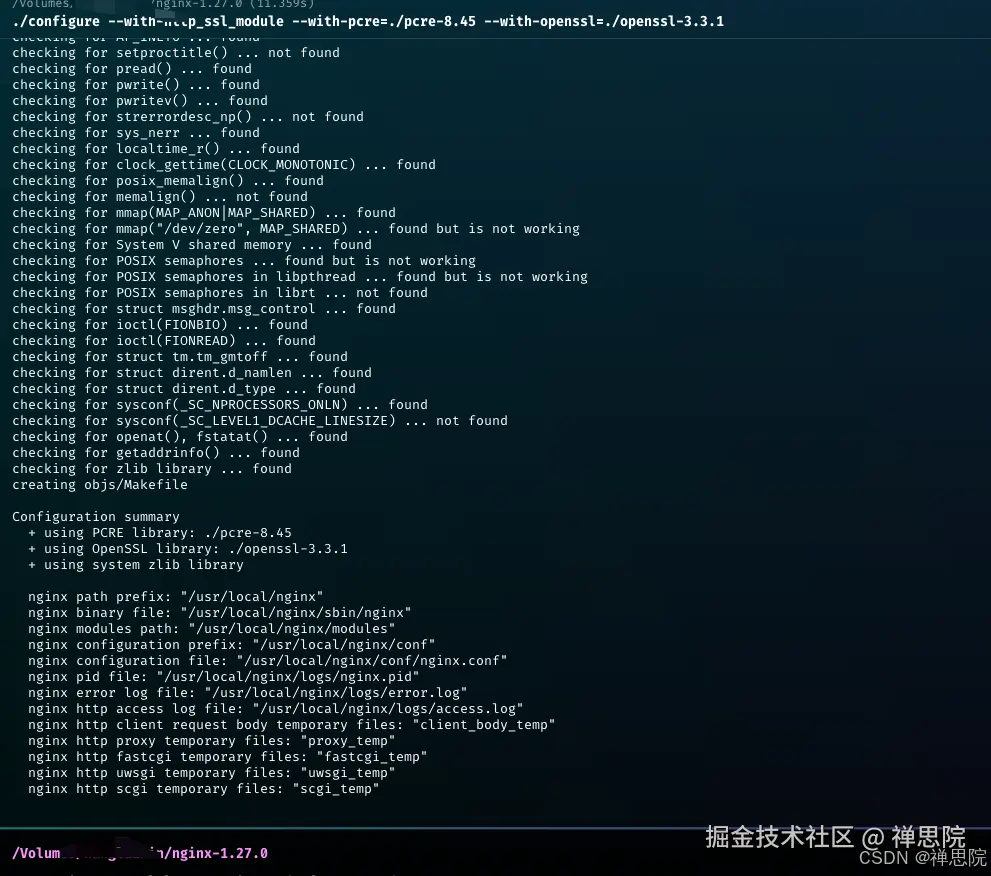Image resolution: width=991 pixels, height=876 pixels.
Task: Select line 'checking for localtime_r() ... found'
Action: tap(155, 149)
